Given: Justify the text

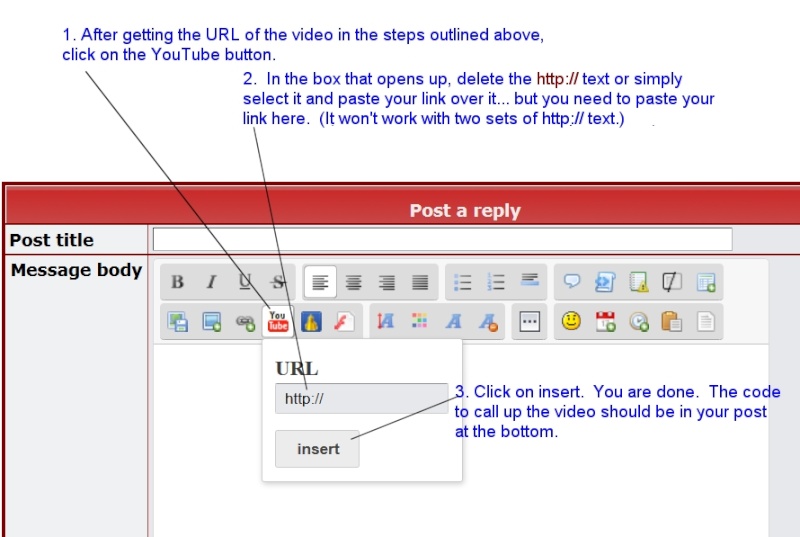Looking at the screenshot, I should (x=420, y=282).
